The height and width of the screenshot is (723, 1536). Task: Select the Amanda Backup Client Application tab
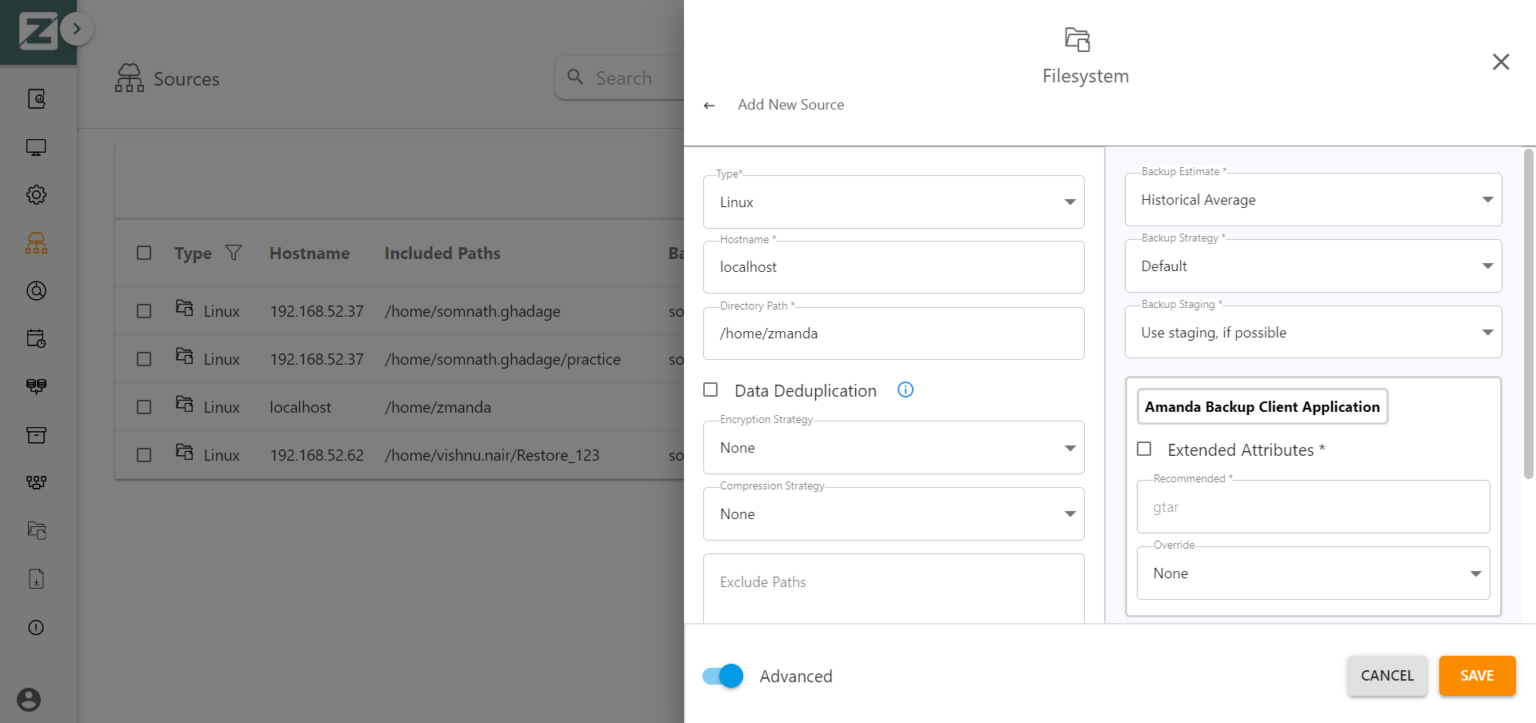[1262, 406]
